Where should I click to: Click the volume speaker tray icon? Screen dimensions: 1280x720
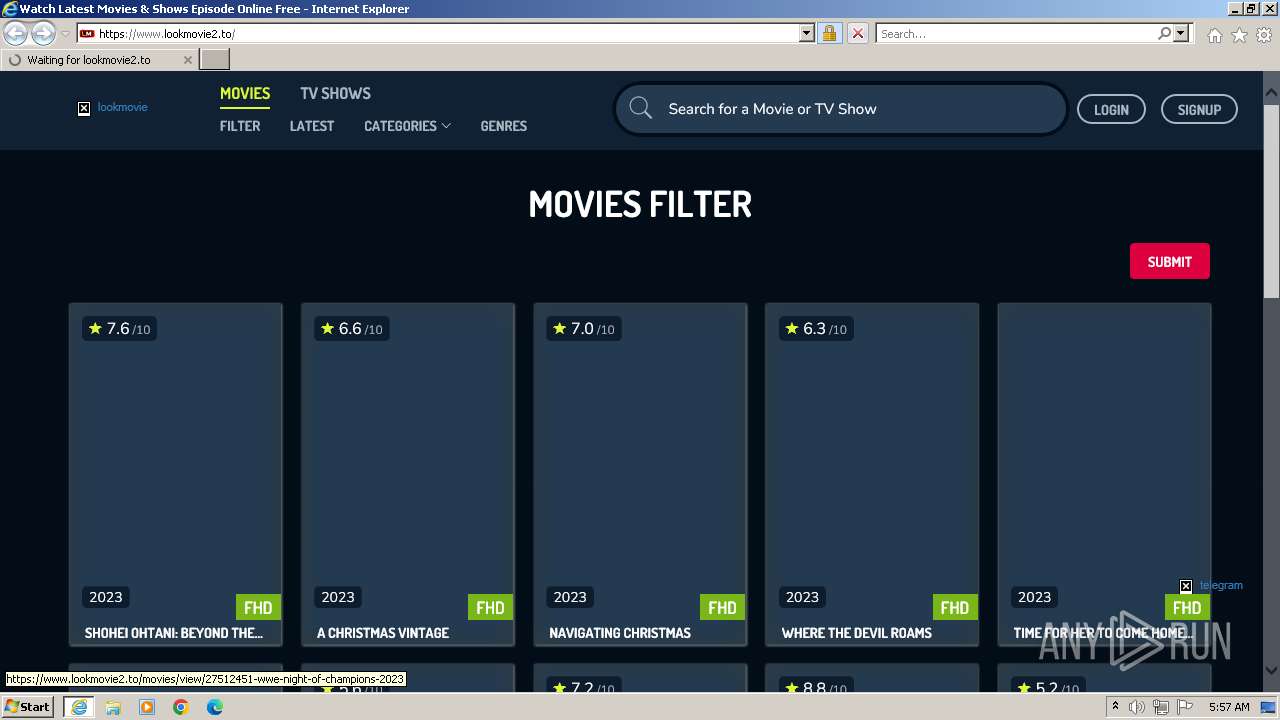pyautogui.click(x=1136, y=707)
